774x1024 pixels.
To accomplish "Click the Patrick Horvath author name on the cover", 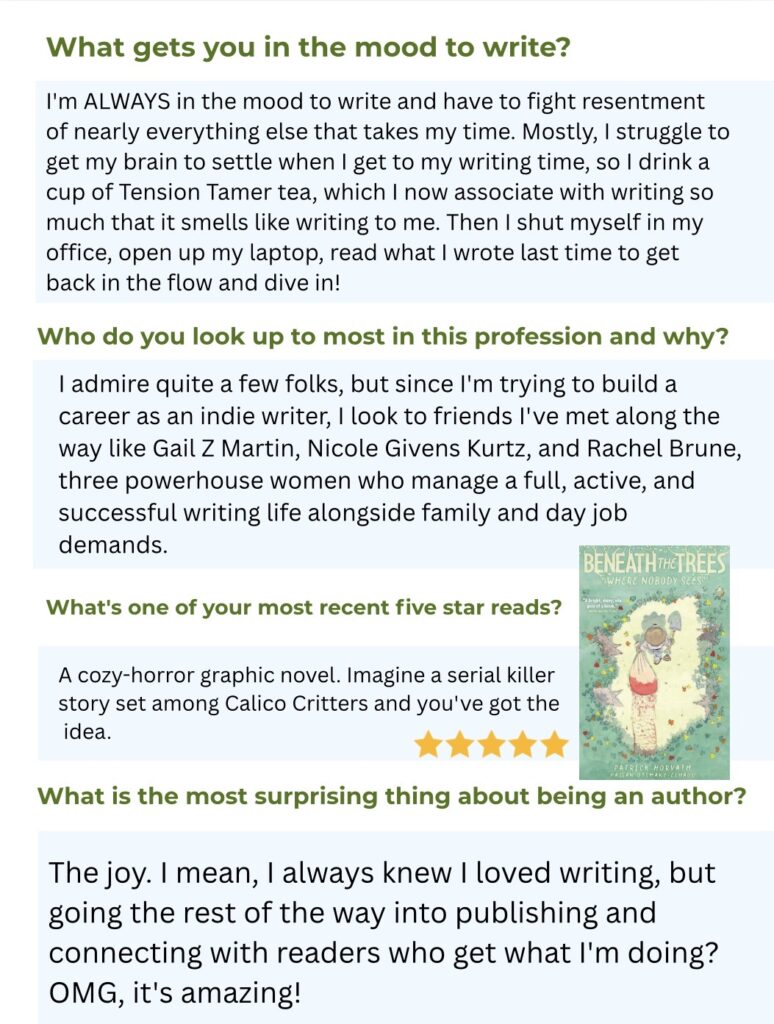I will tap(654, 763).
